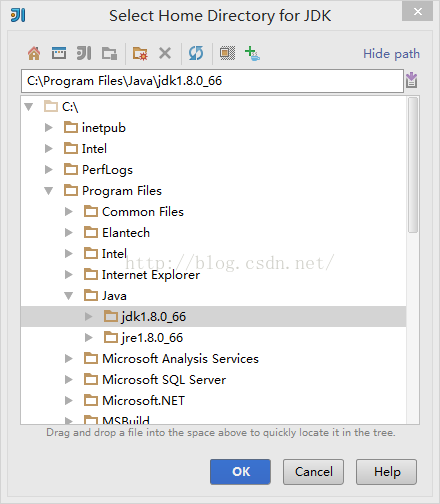Collapse the Program Files folder
The width and height of the screenshot is (440, 504).
(x=49, y=191)
